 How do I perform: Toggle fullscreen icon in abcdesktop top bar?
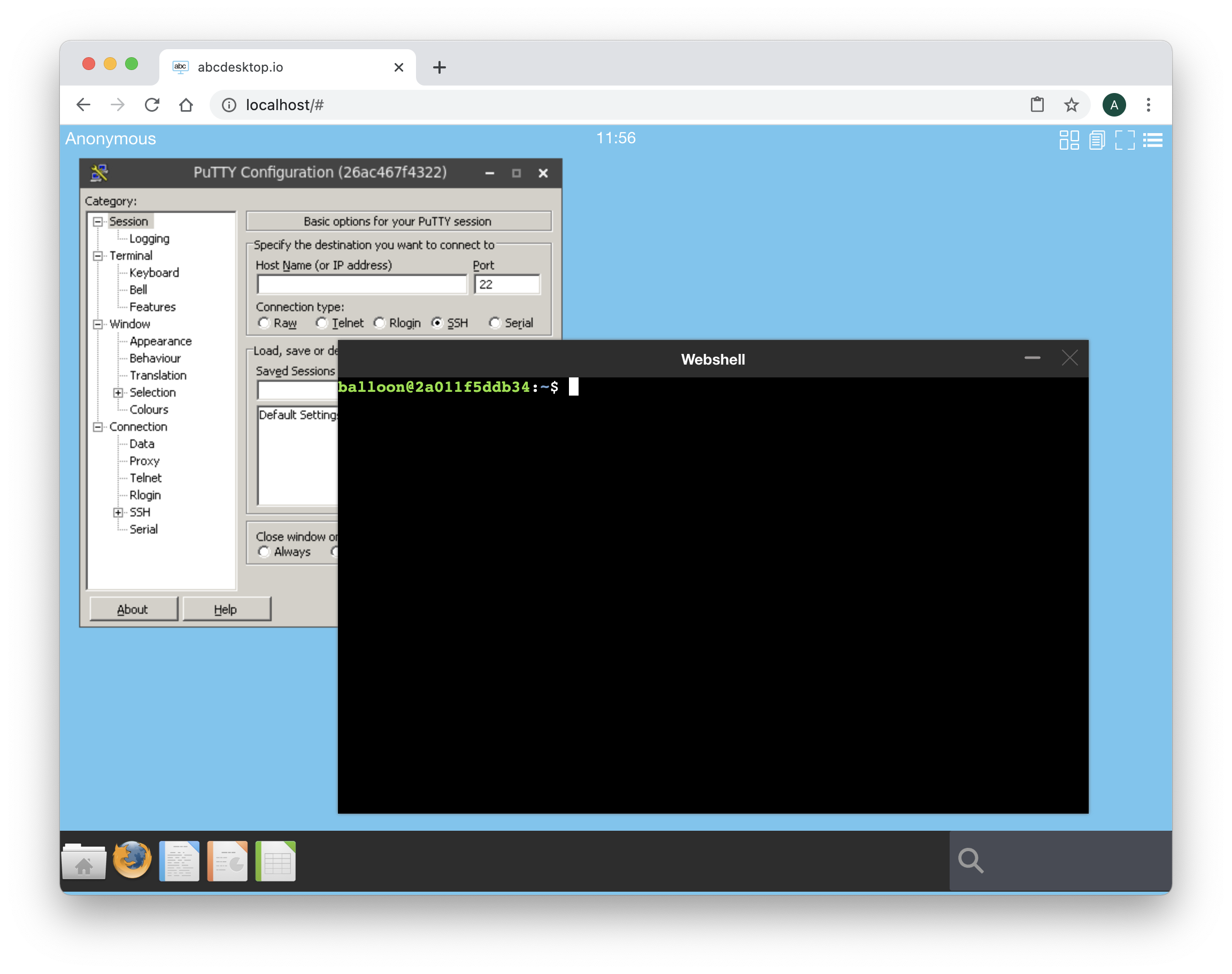pos(1125,140)
